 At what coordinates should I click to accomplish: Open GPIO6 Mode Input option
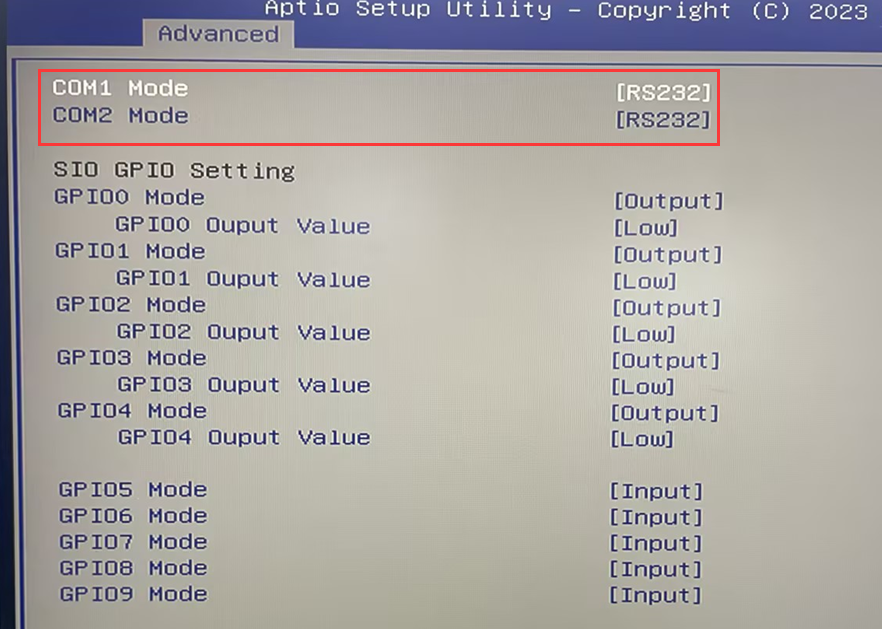coord(656,518)
